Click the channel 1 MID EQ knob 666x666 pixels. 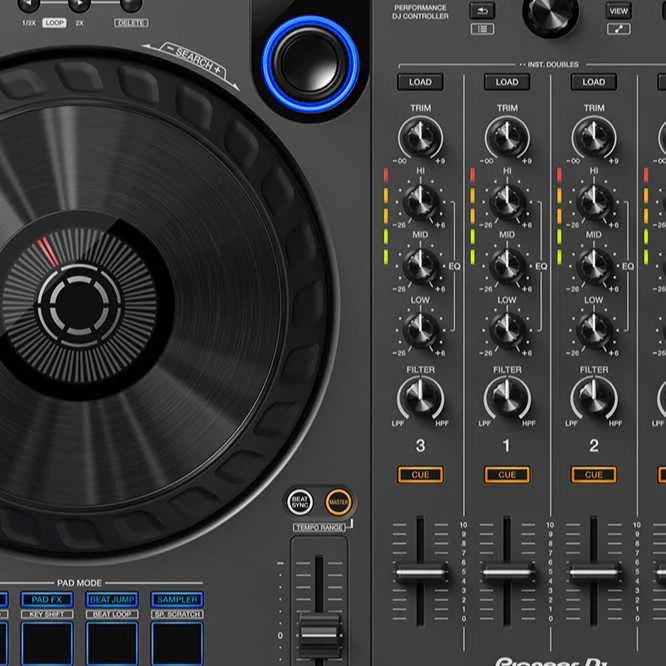[x=507, y=266]
